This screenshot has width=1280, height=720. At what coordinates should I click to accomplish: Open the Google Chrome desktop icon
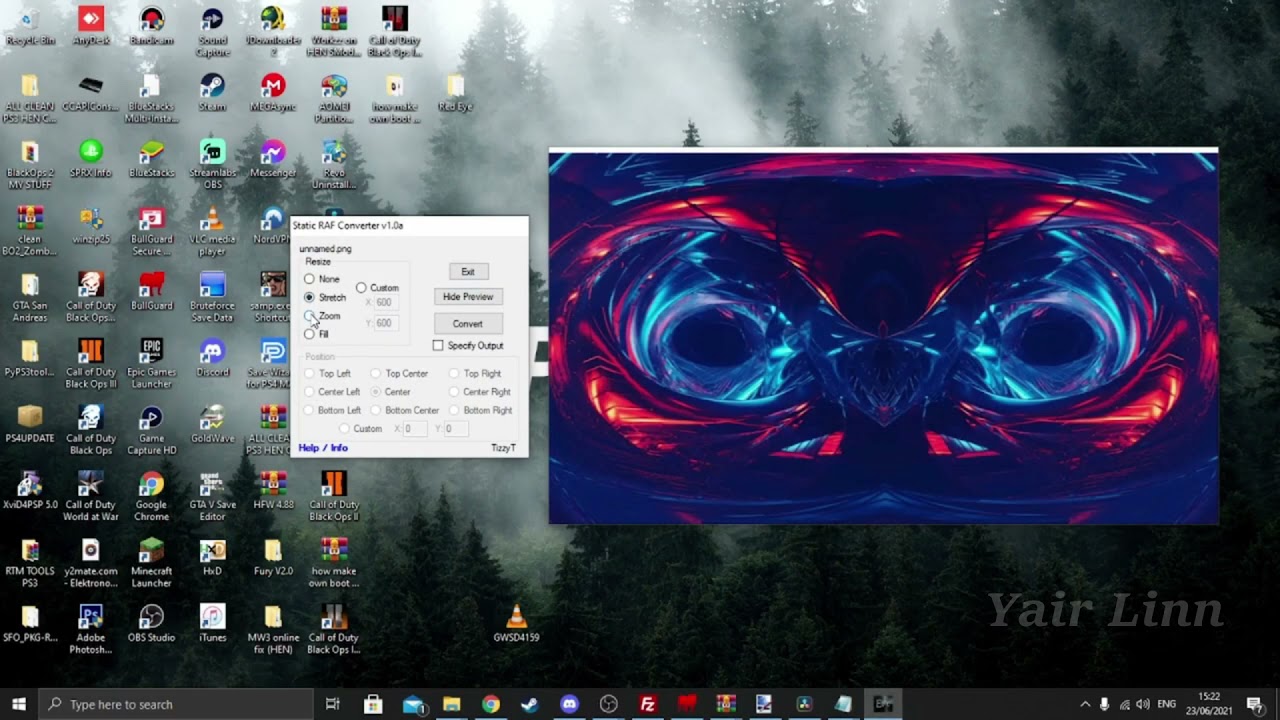pyautogui.click(x=151, y=496)
